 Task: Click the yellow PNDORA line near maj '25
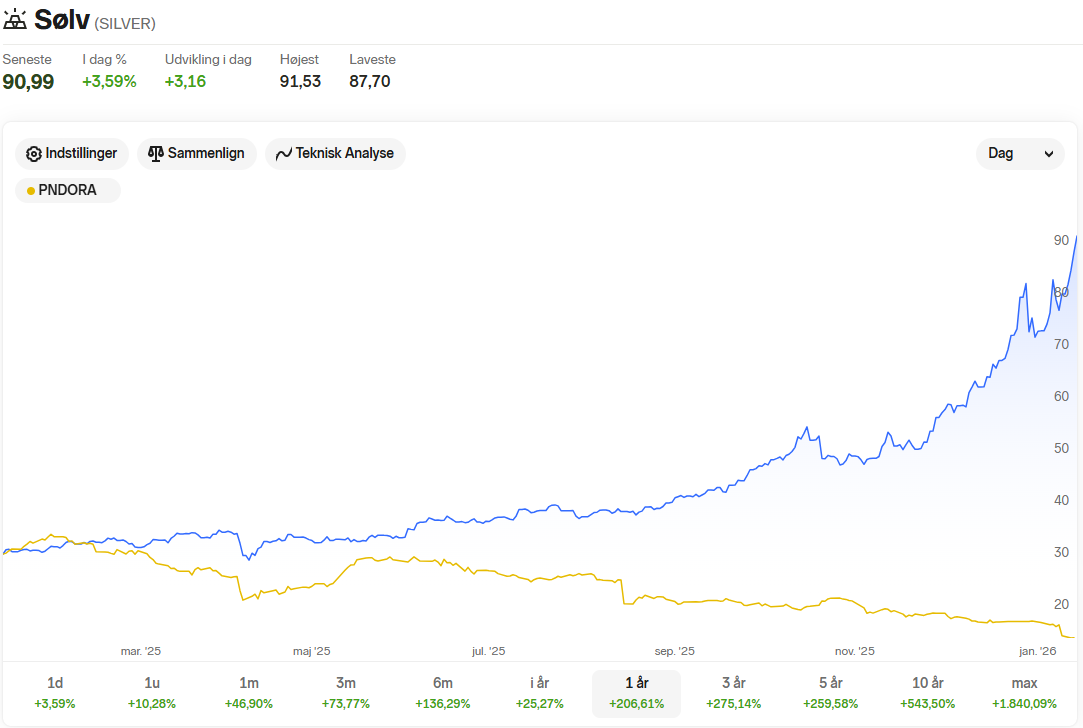(311, 587)
